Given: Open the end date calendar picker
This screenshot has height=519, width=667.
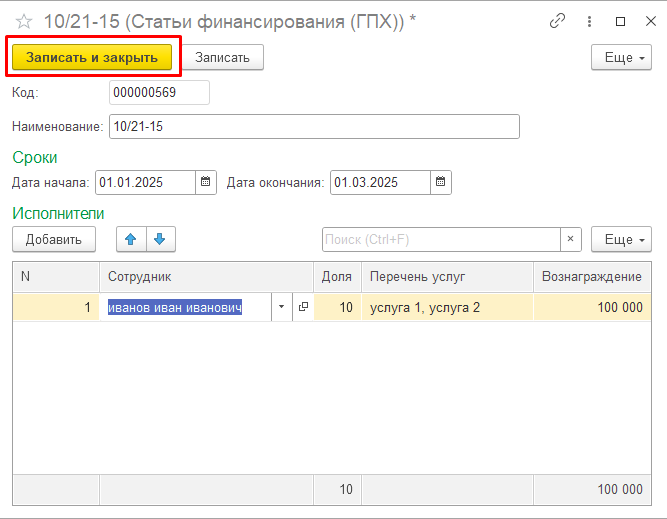Looking at the screenshot, I should [x=440, y=182].
